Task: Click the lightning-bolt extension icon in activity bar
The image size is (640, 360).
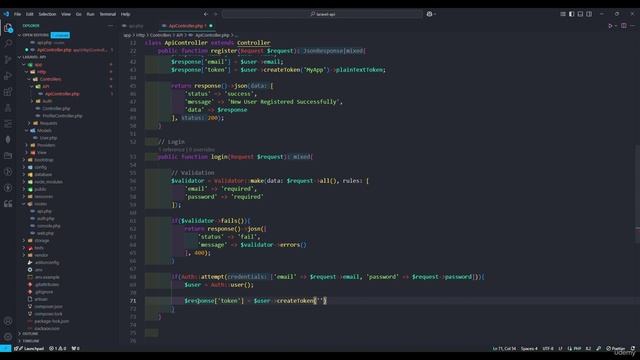Action: [8, 188]
